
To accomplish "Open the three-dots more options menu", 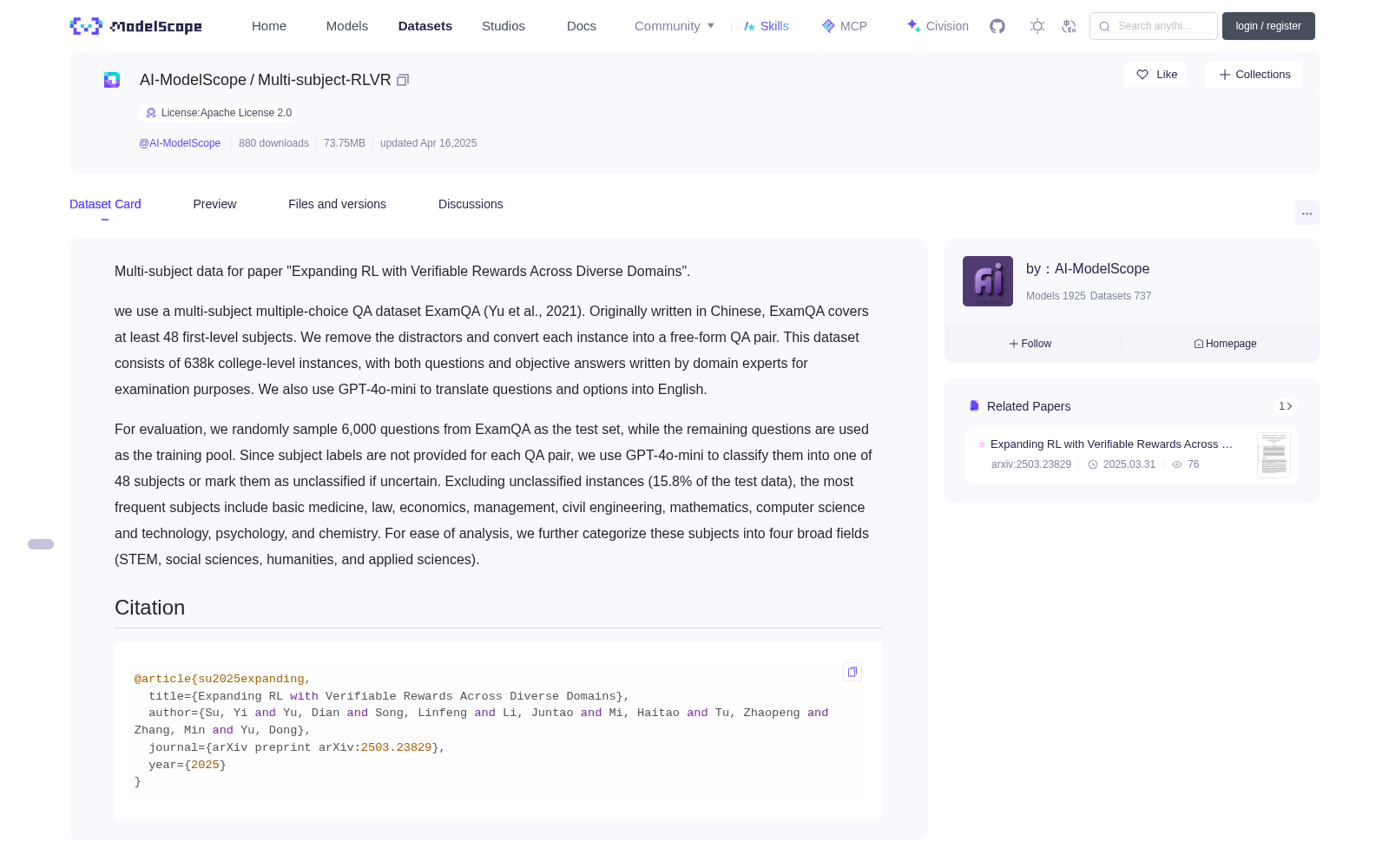I will [x=1307, y=214].
